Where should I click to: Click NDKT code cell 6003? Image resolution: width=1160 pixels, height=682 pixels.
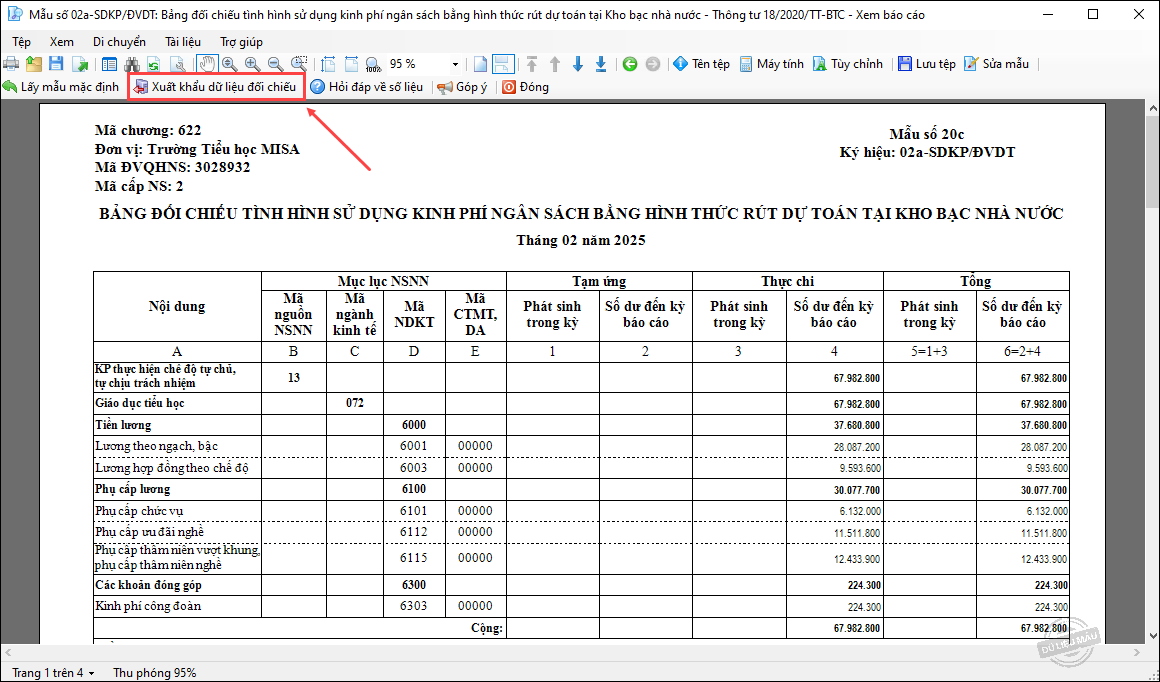coord(414,468)
